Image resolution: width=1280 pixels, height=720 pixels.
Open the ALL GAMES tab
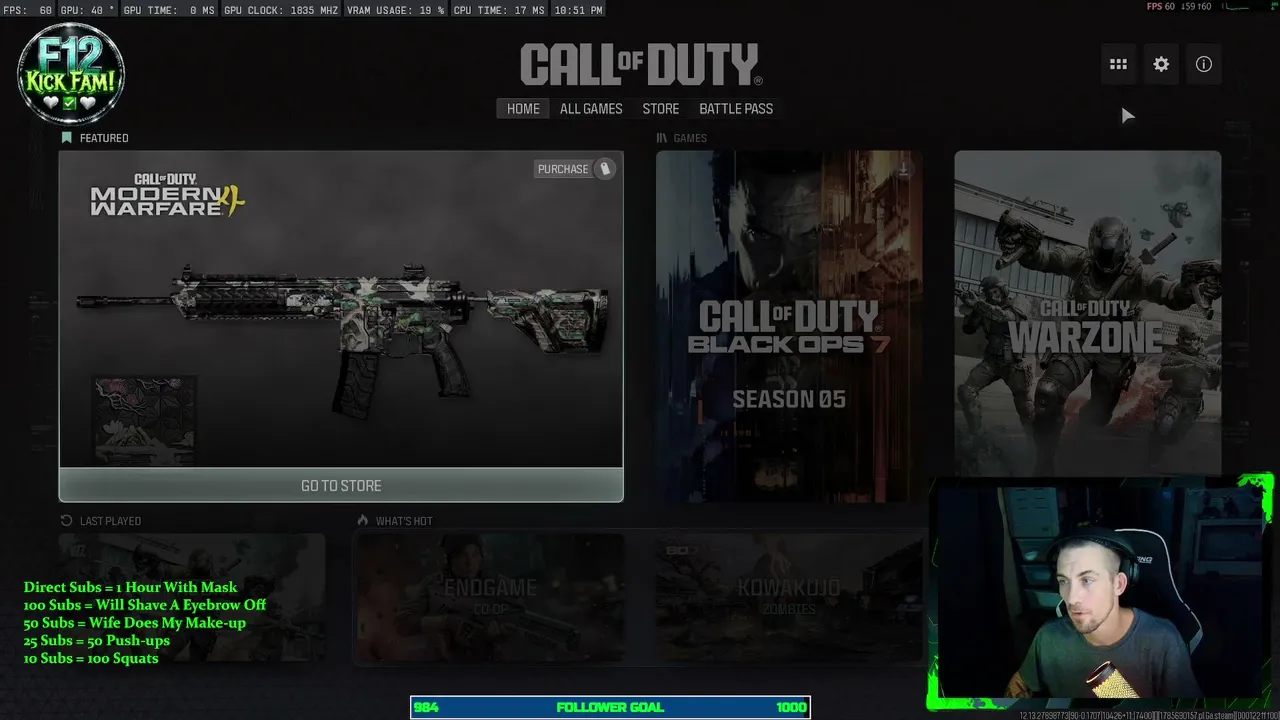(591, 109)
